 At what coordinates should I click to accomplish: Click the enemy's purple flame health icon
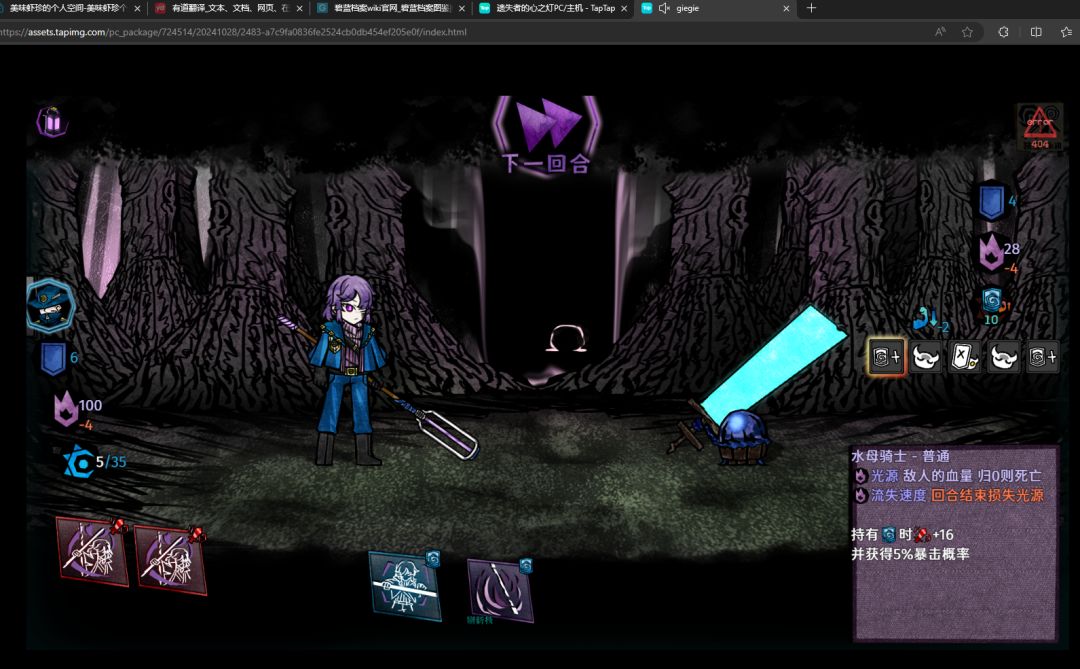pyautogui.click(x=990, y=252)
